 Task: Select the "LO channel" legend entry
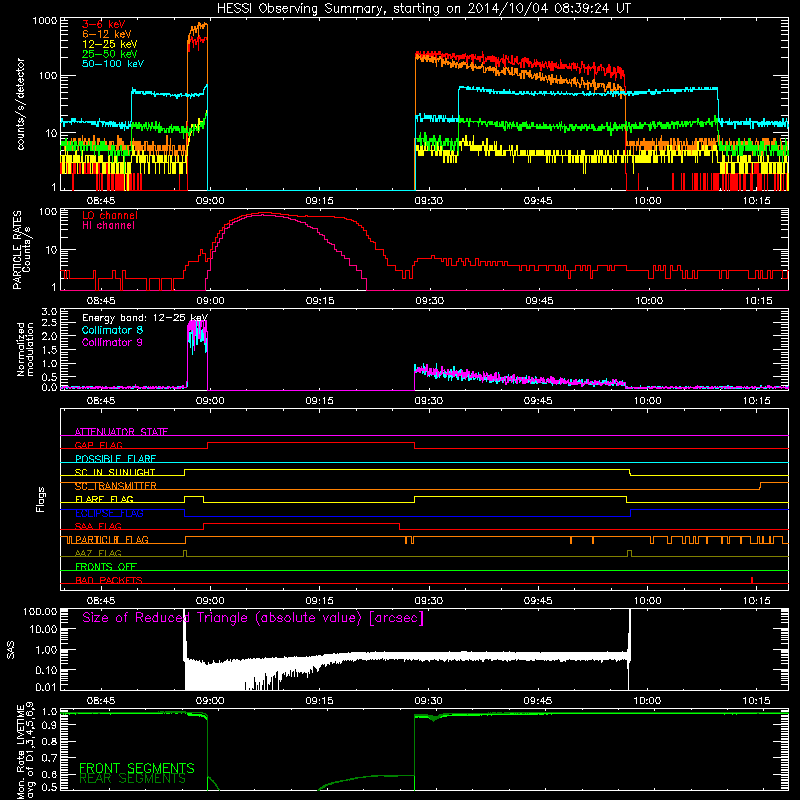(x=110, y=215)
